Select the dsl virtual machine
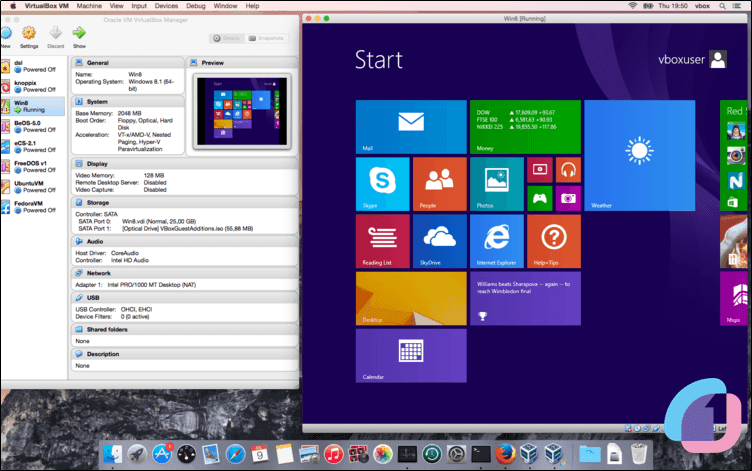This screenshot has height=471, width=752. 33,66
